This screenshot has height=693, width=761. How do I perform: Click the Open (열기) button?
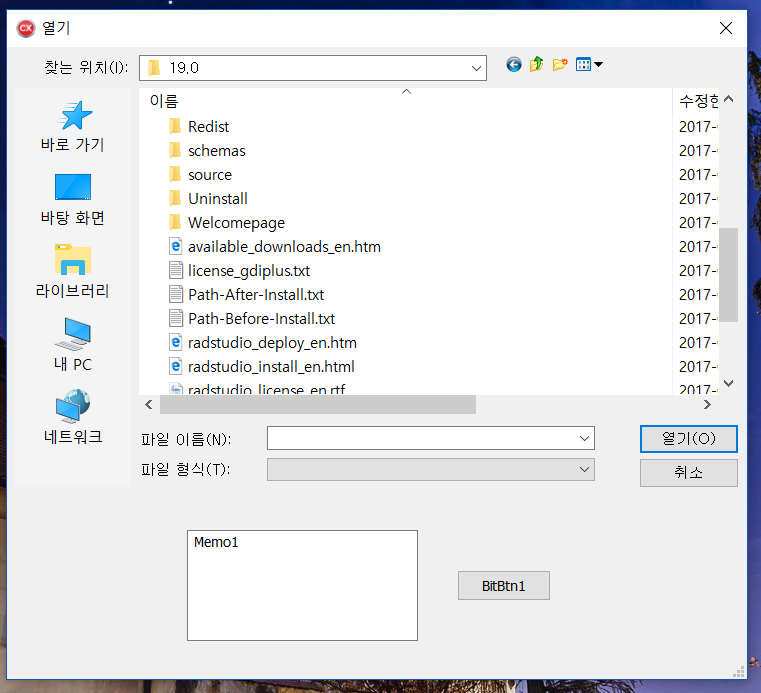(x=688, y=439)
